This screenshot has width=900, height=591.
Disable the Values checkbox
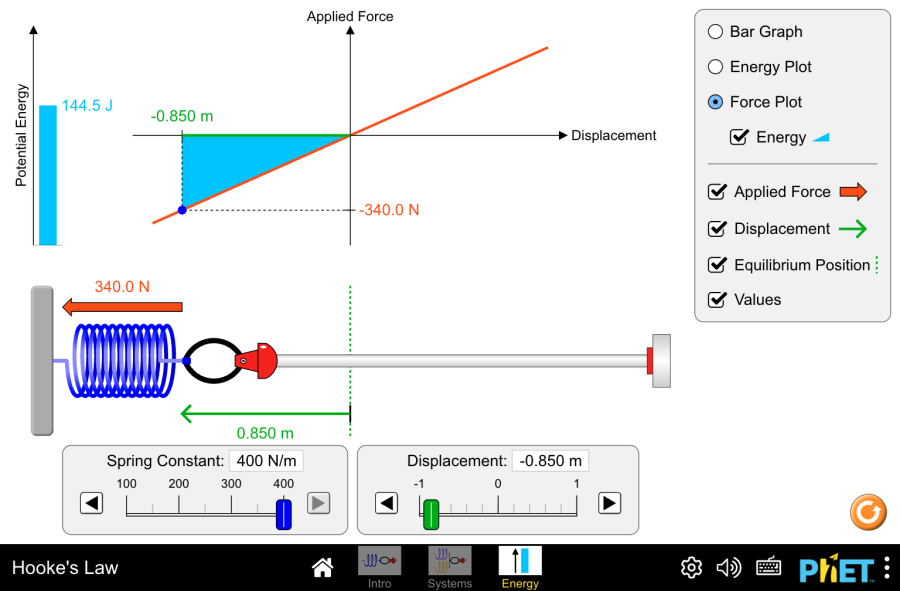point(717,300)
